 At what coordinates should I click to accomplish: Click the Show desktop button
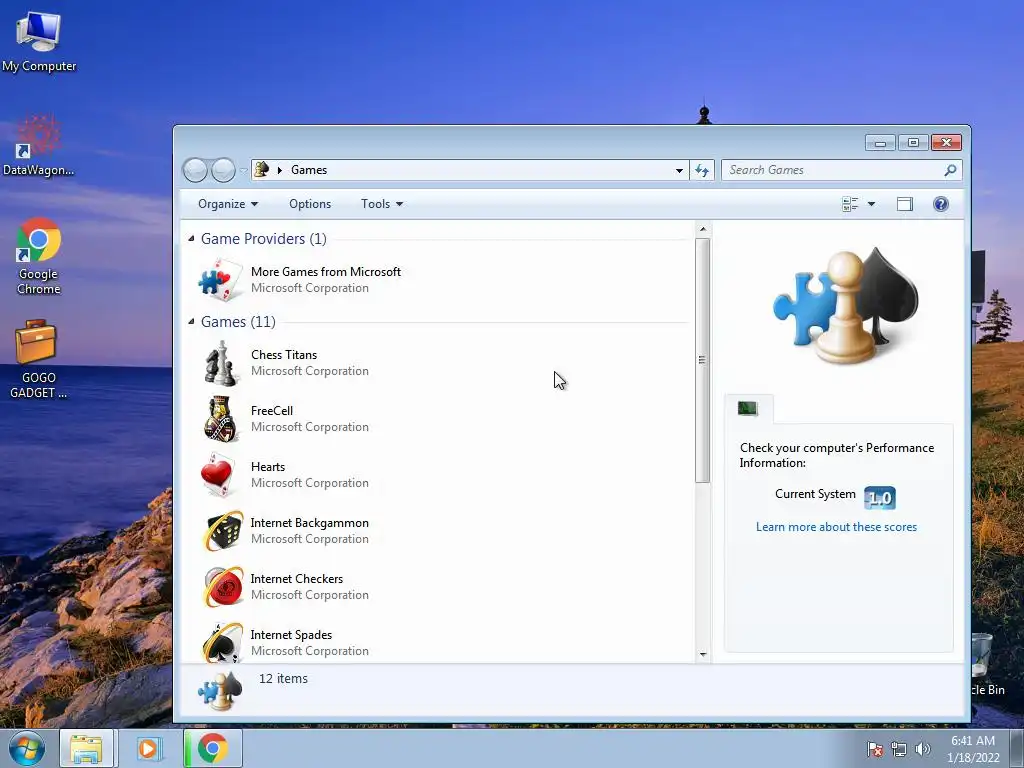tap(1017, 749)
